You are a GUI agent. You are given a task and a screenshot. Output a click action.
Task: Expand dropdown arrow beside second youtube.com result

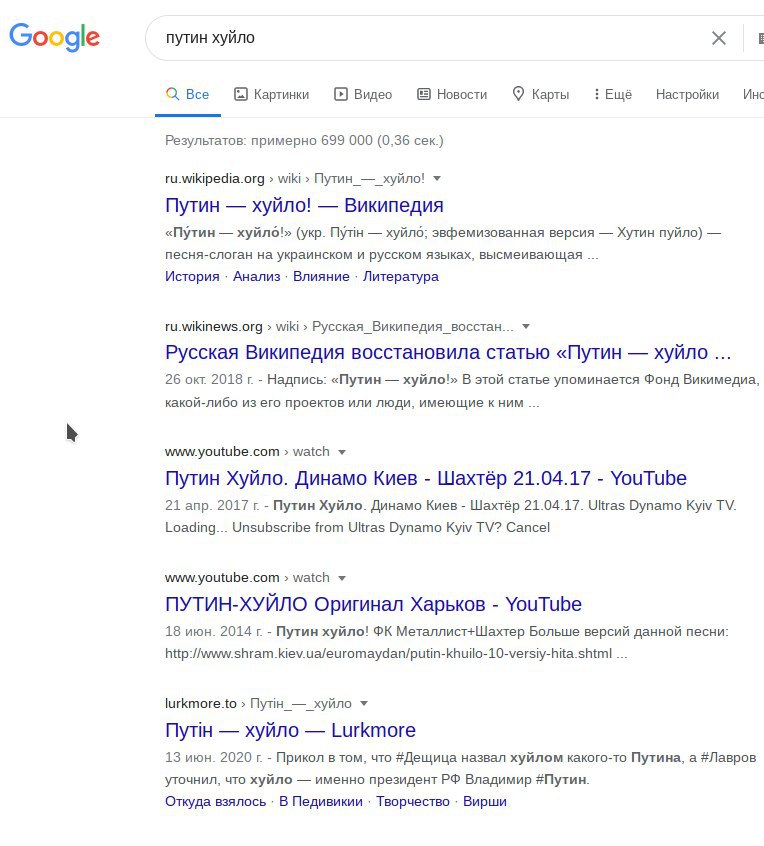point(342,578)
